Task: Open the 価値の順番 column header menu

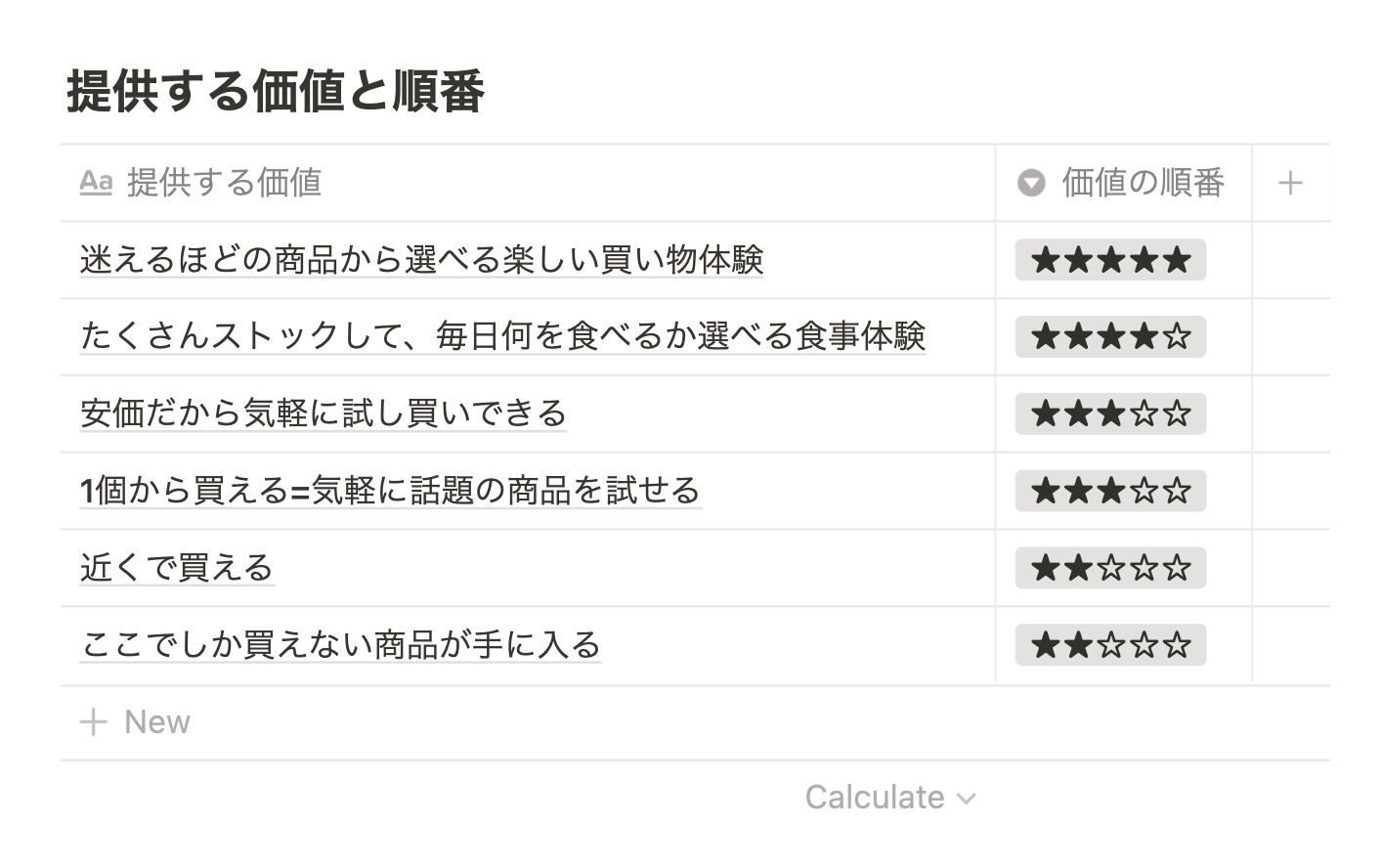Action: click(x=1123, y=183)
